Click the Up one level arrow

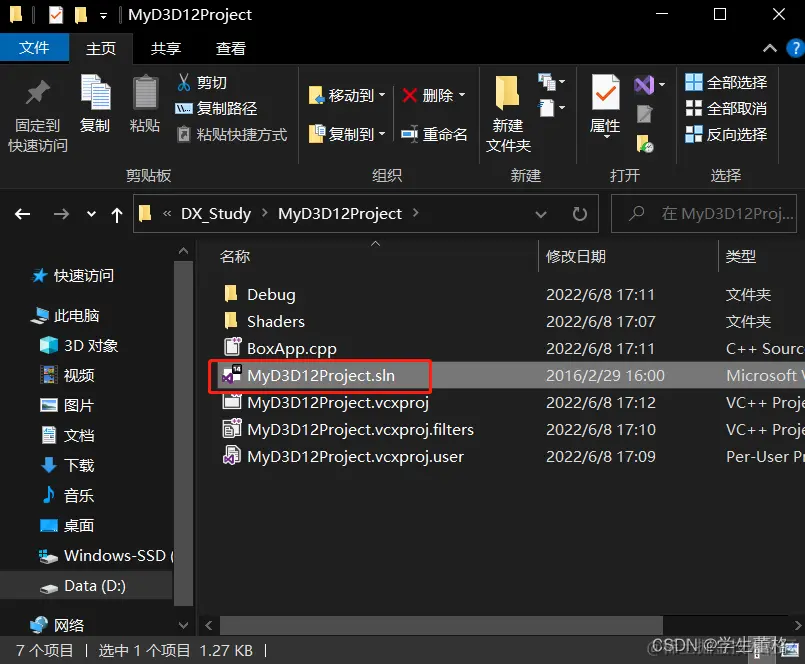coord(117,214)
